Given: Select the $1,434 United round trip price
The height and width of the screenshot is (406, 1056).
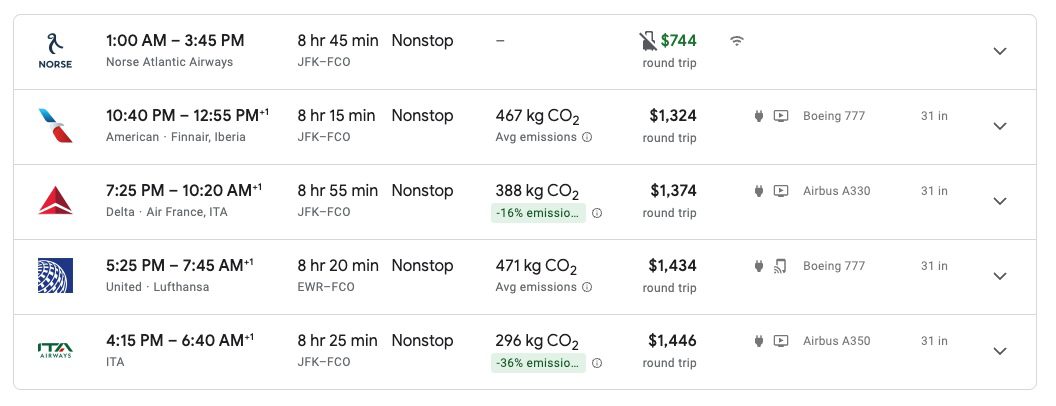Looking at the screenshot, I should click(672, 266).
